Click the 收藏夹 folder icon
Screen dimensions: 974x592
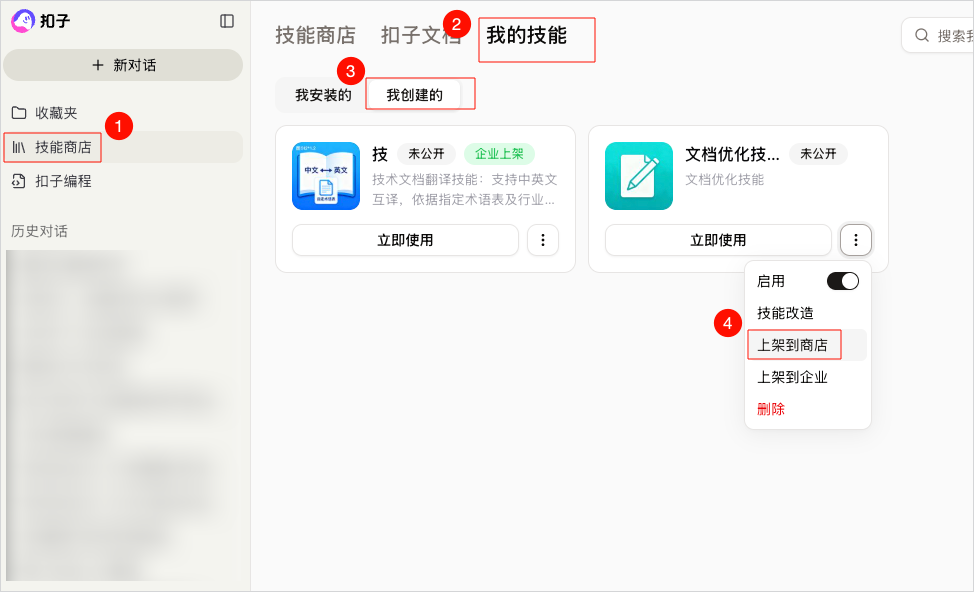[x=19, y=113]
